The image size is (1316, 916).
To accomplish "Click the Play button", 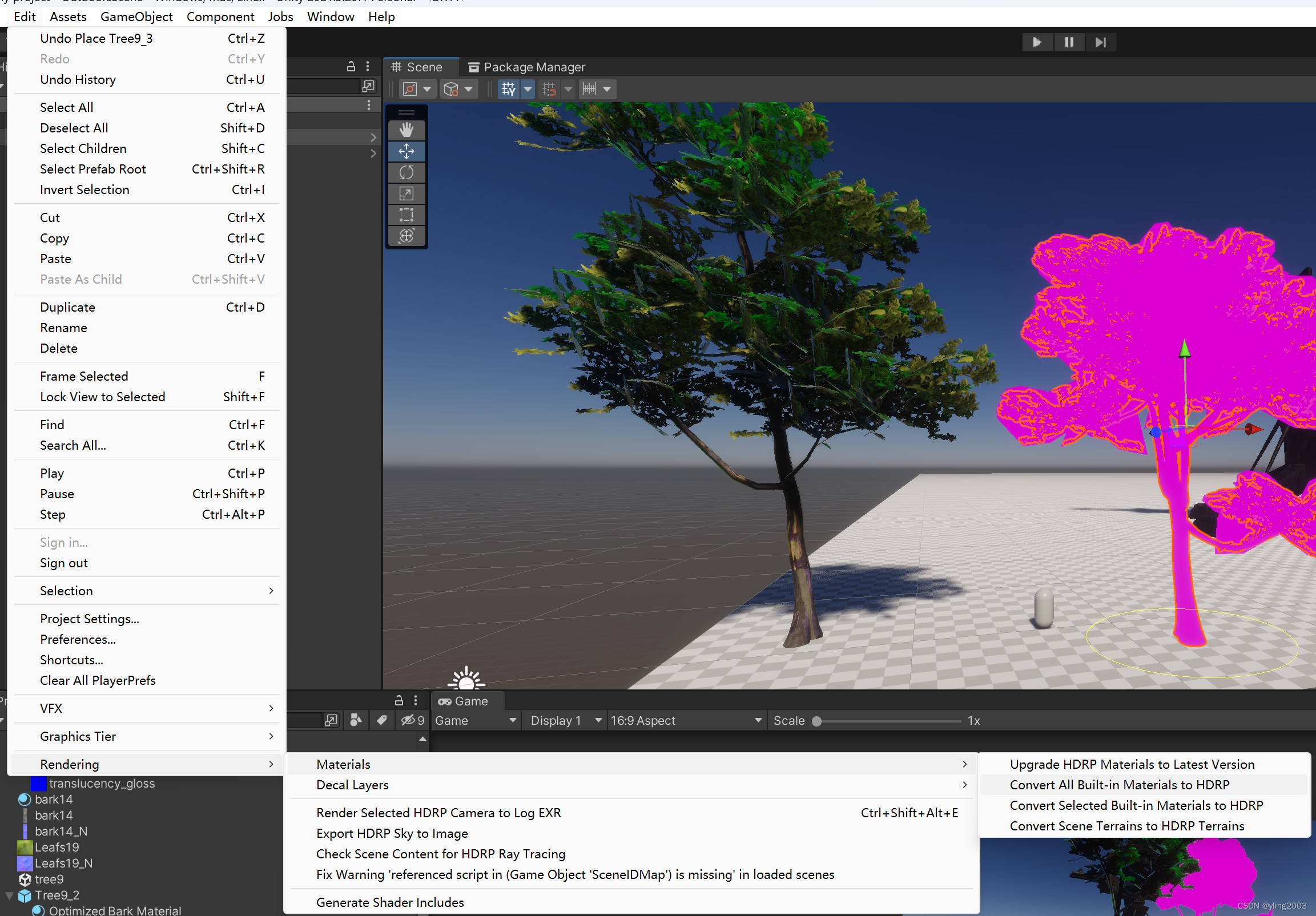I will (1036, 42).
